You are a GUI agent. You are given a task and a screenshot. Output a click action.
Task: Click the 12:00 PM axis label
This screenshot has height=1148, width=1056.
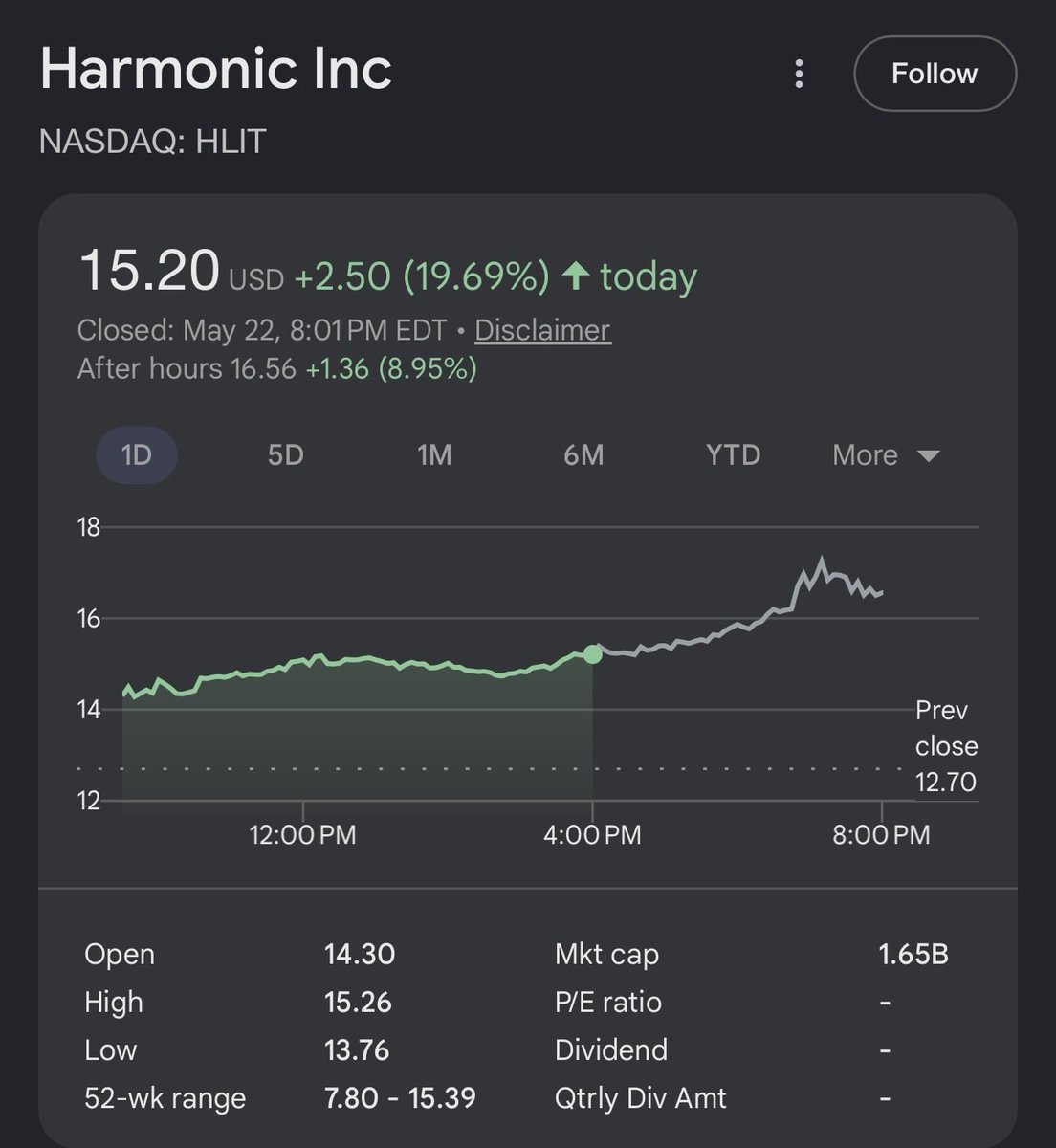[302, 835]
